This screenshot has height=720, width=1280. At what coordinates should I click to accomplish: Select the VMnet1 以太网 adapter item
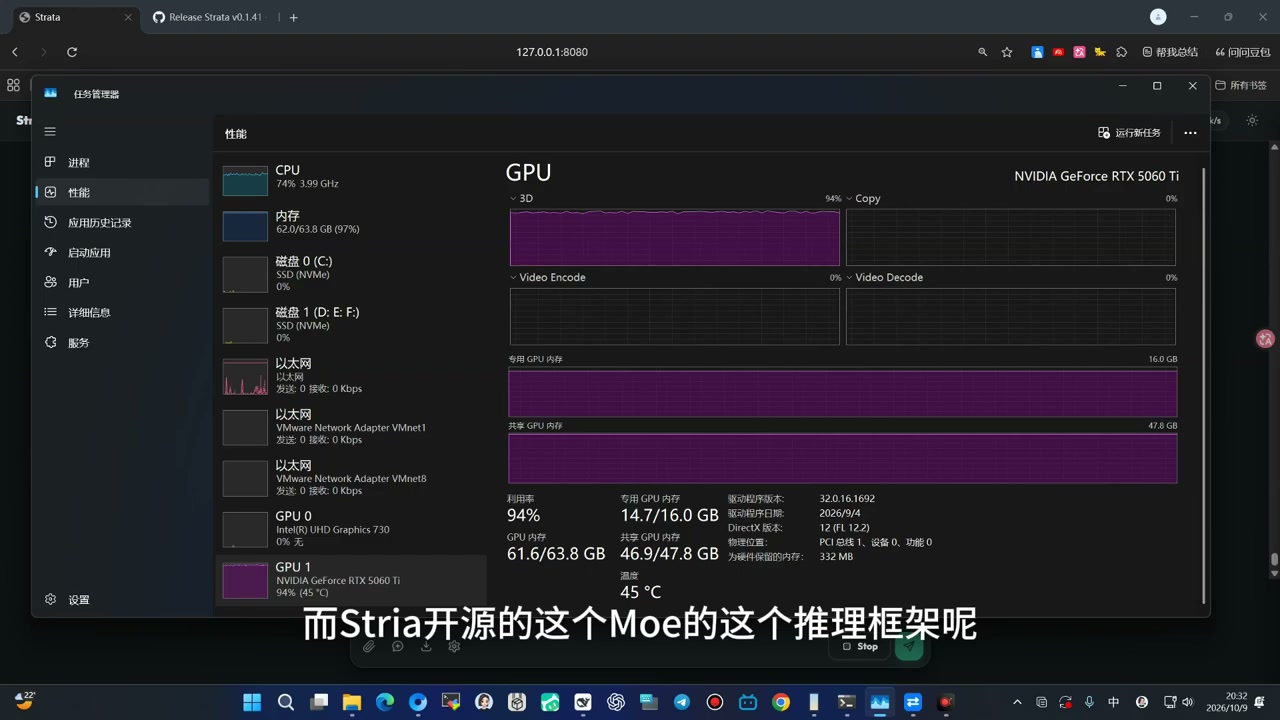pyautogui.click(x=351, y=427)
